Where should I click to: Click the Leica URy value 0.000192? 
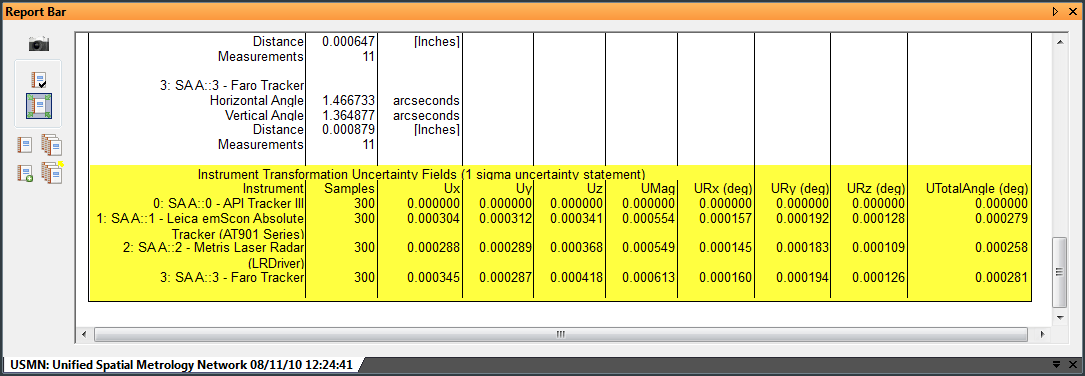point(802,219)
